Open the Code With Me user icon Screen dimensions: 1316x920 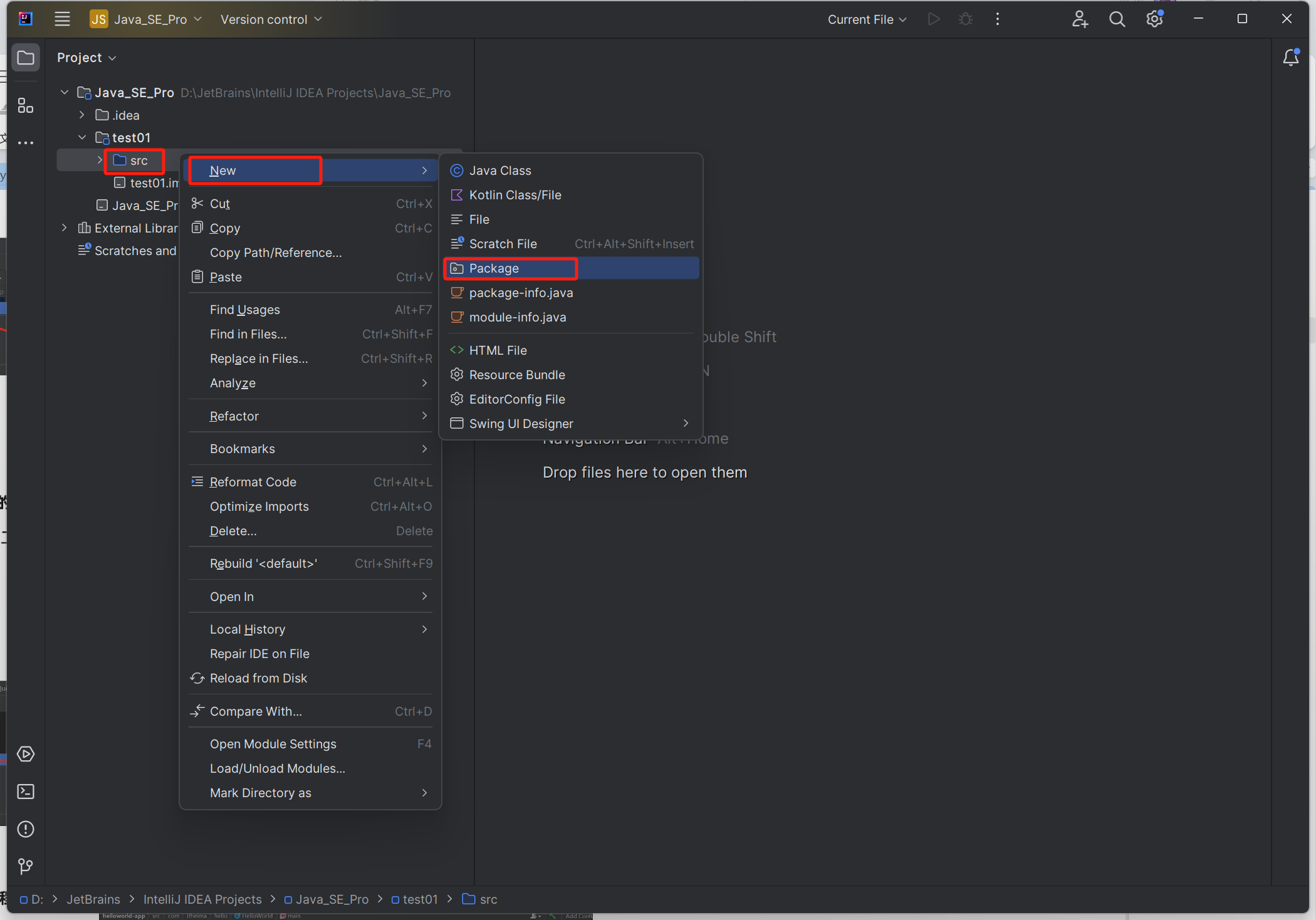point(1079,19)
